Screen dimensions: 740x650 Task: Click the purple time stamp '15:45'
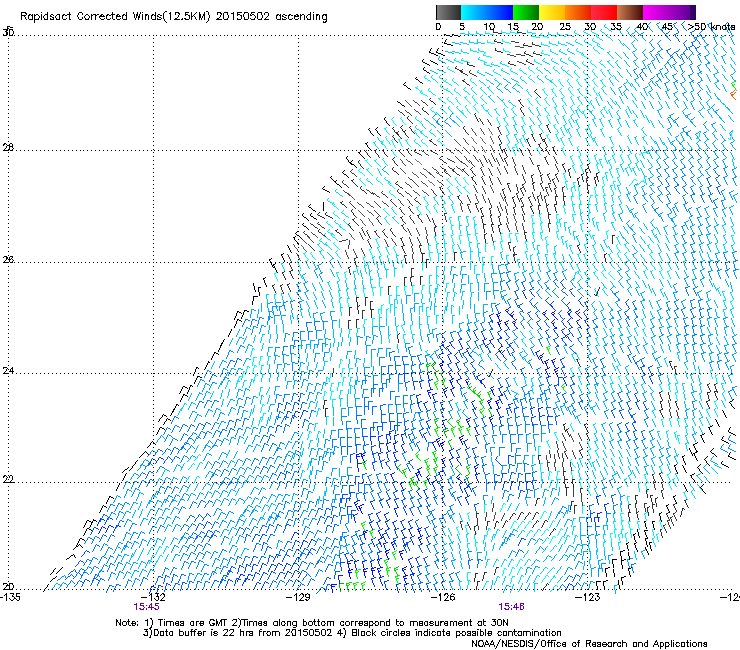click(x=146, y=607)
